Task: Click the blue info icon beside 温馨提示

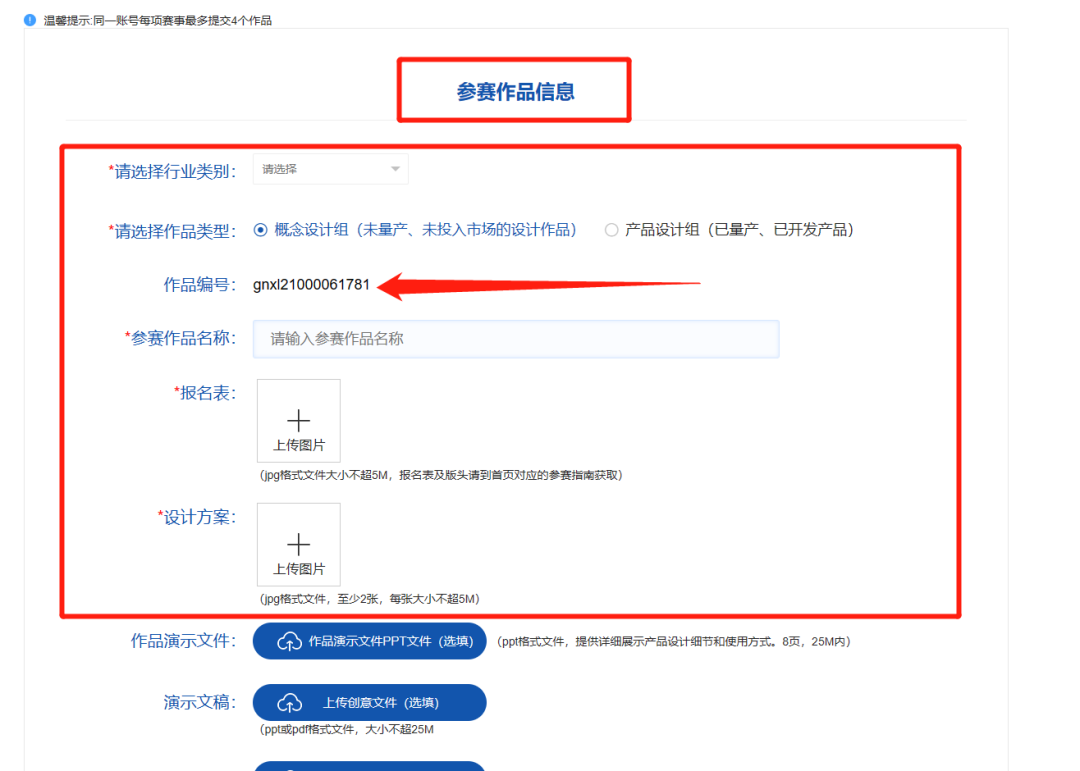Action: click(x=30, y=20)
